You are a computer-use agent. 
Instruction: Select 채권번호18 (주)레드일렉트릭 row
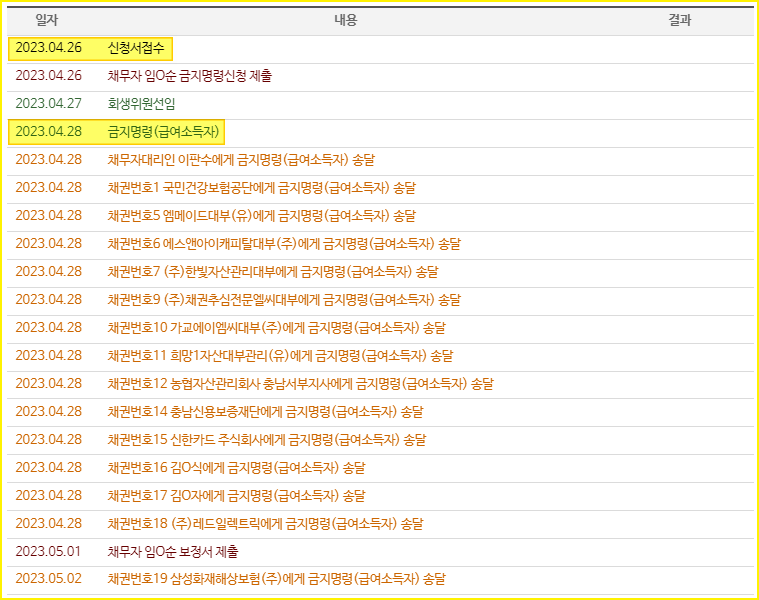coord(380,525)
